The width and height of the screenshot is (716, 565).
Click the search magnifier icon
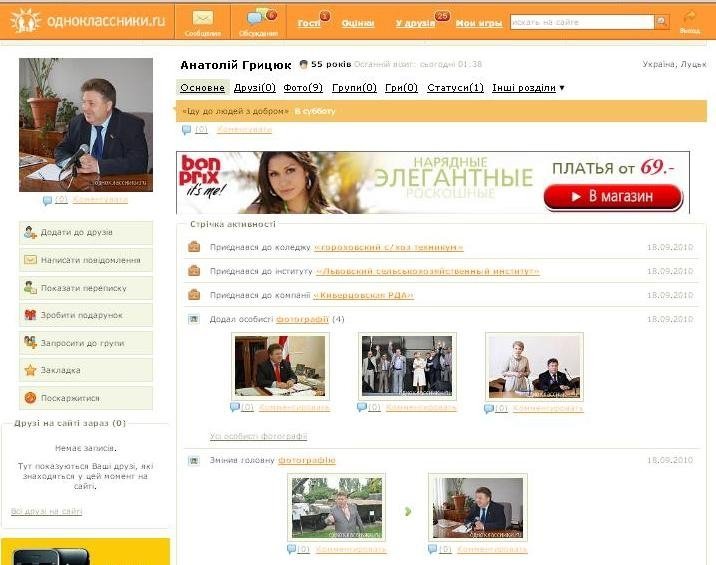pos(661,22)
